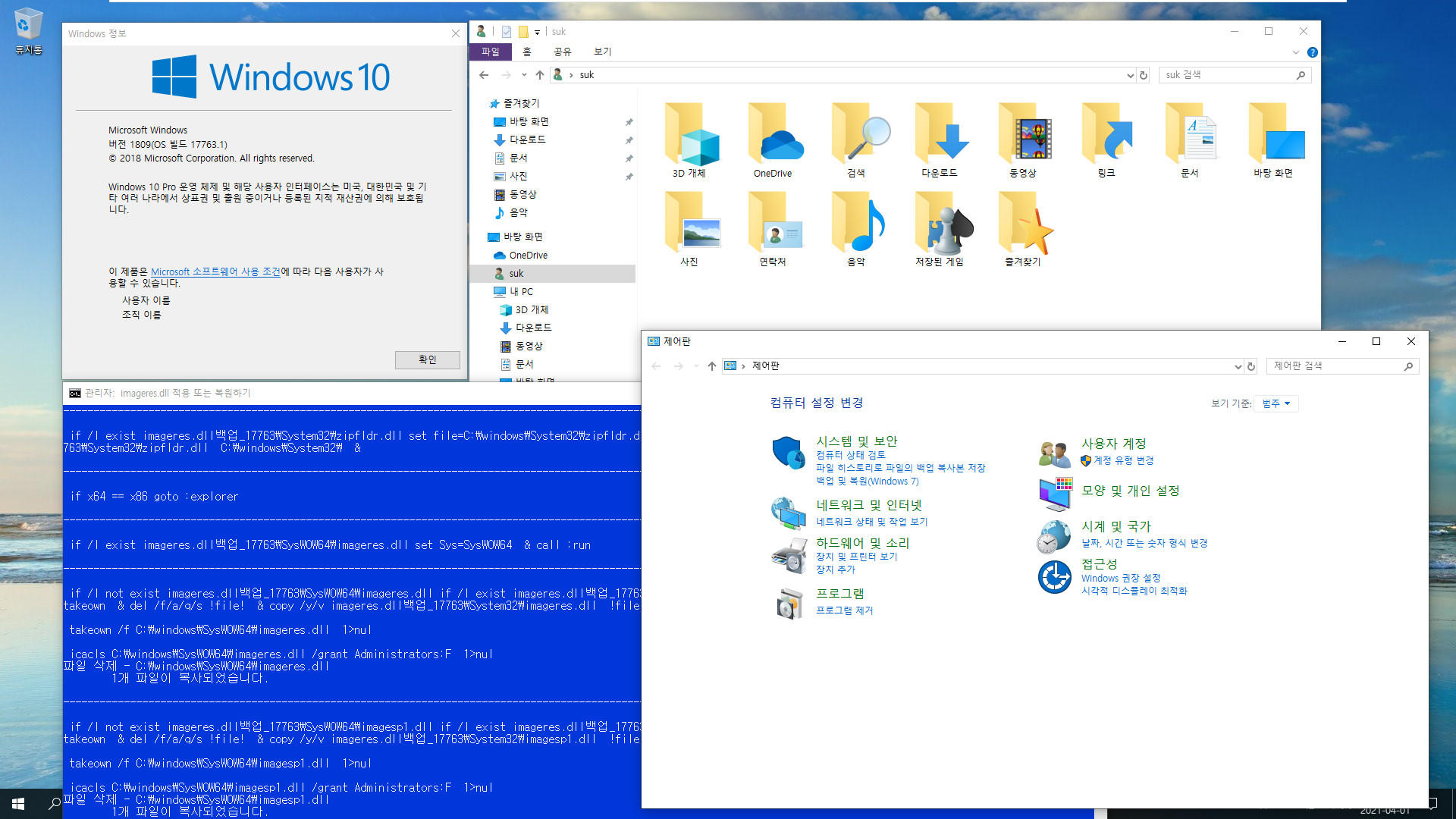Open the 다운로드 folder in file pane
Viewport: 1456px width, 819px height.
(940, 140)
